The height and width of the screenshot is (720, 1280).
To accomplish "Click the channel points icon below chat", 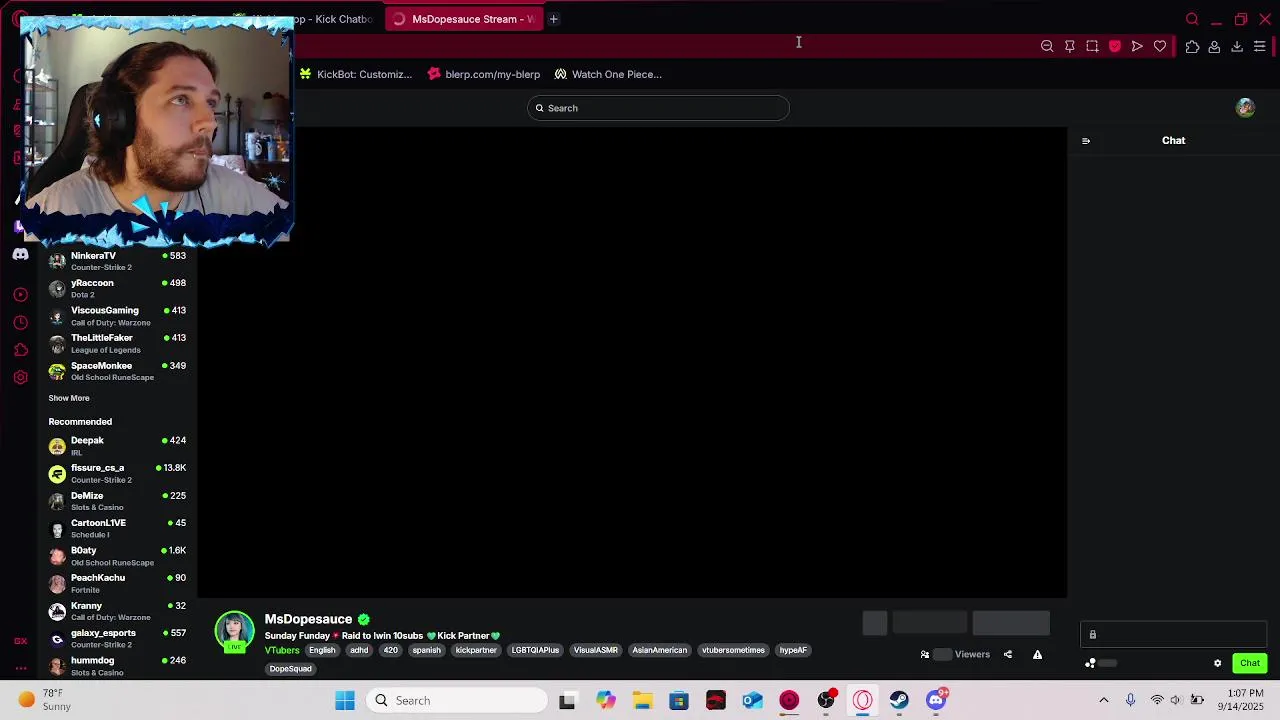I will [x=1091, y=663].
